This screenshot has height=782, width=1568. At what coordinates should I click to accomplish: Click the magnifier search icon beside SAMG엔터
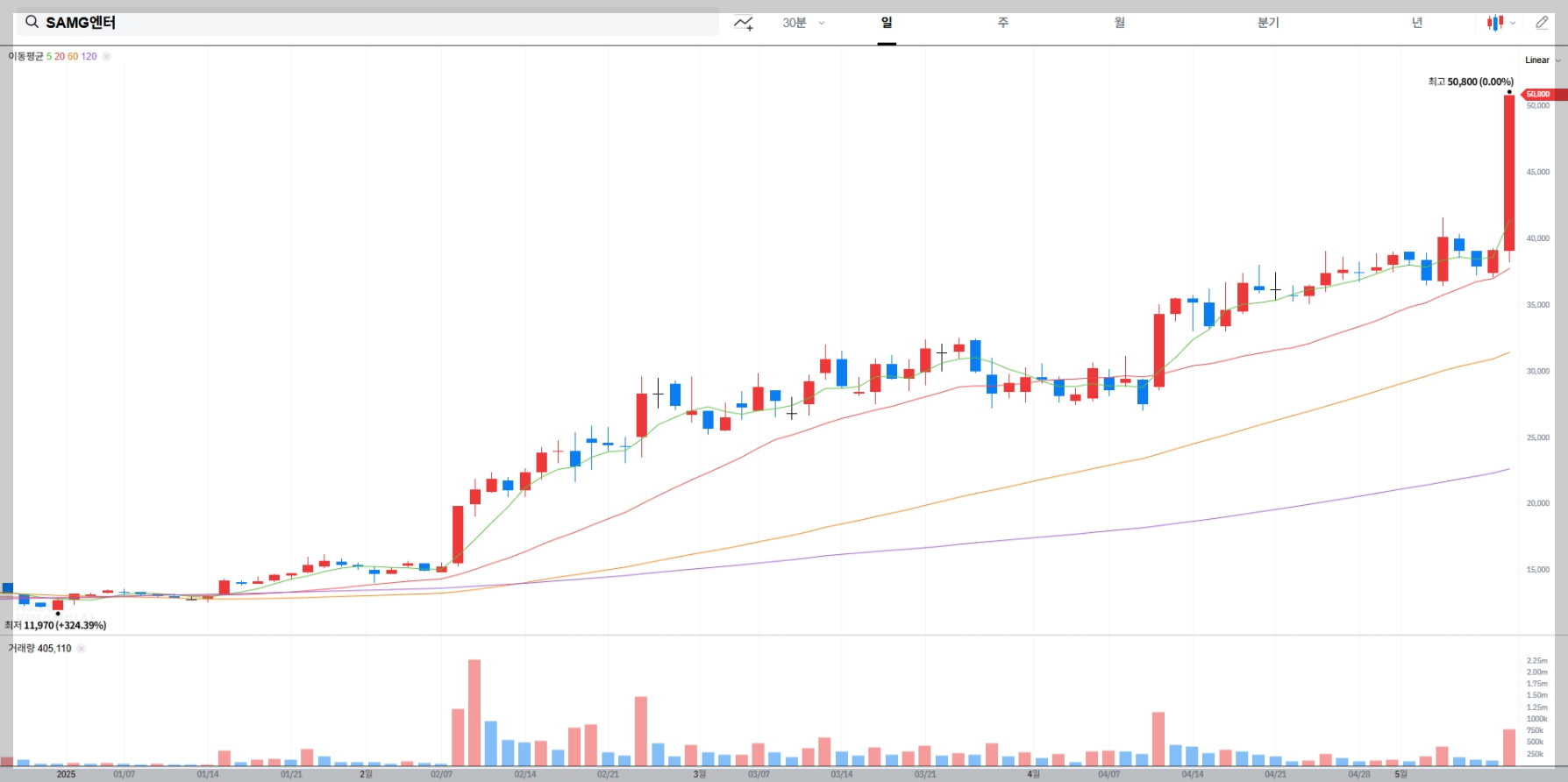tap(32, 22)
